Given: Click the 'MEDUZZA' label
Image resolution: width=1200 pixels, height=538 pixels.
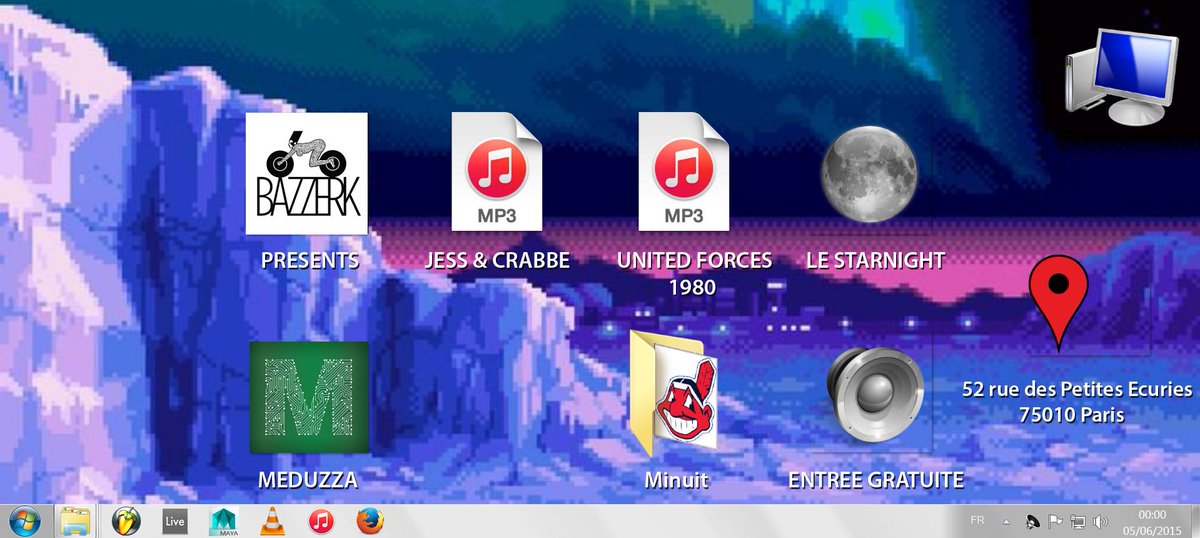Looking at the screenshot, I should [307, 481].
